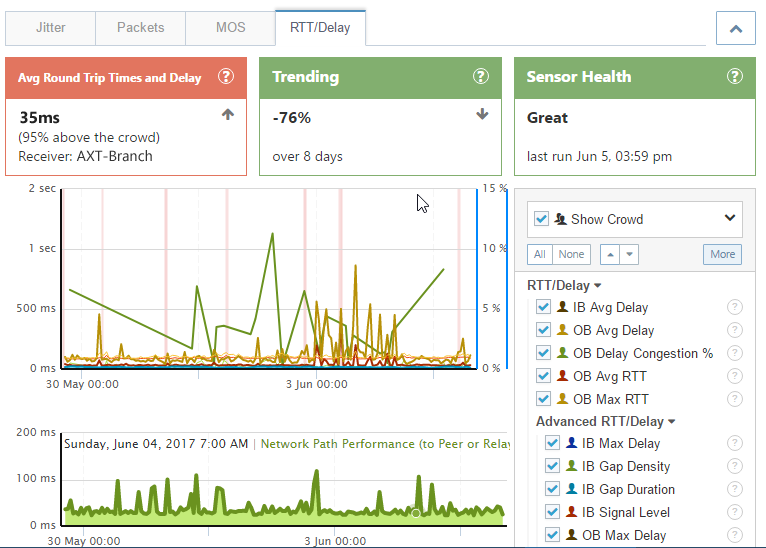Click the red OB Avg RTT person icon
Screen dimensions: 766x548
[x=562, y=375]
